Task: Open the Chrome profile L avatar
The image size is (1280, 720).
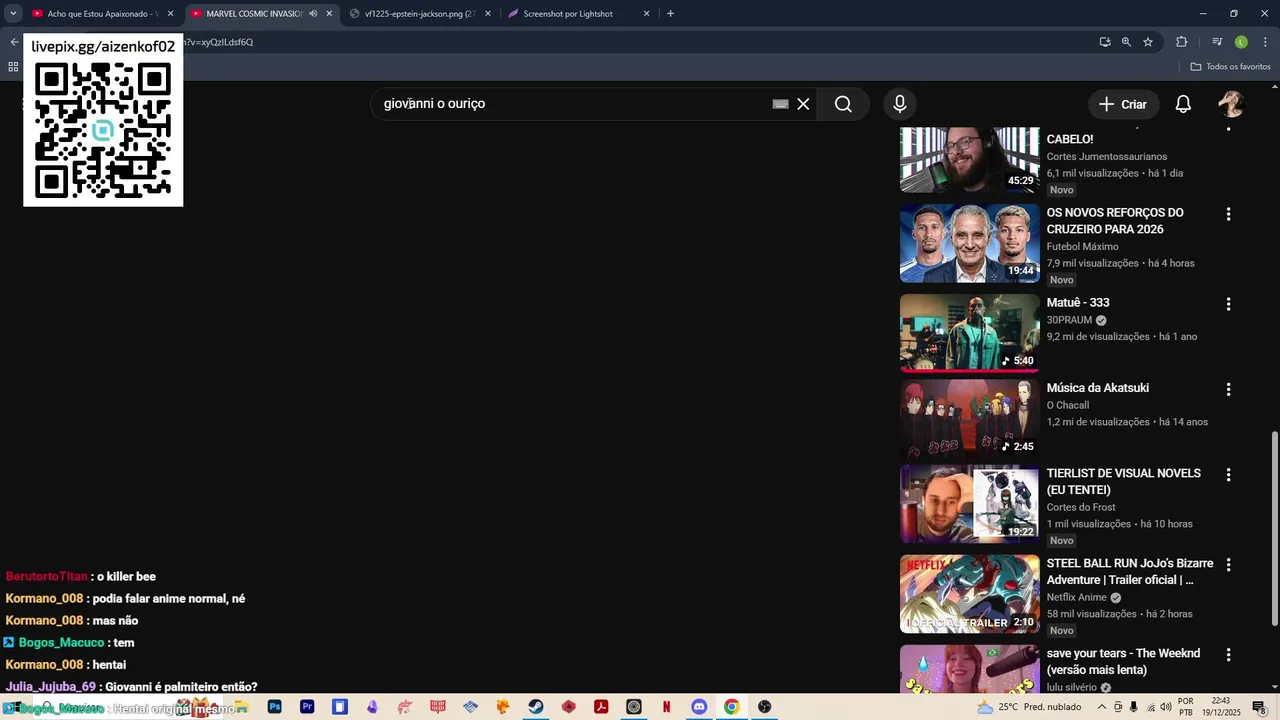Action: (1241, 42)
